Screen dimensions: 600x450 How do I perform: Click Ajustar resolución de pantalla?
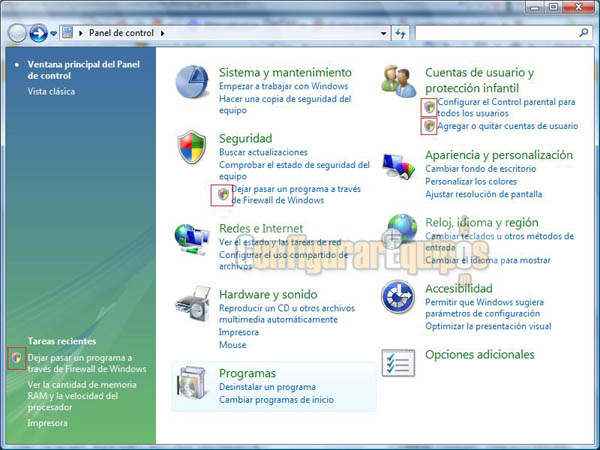click(x=484, y=194)
